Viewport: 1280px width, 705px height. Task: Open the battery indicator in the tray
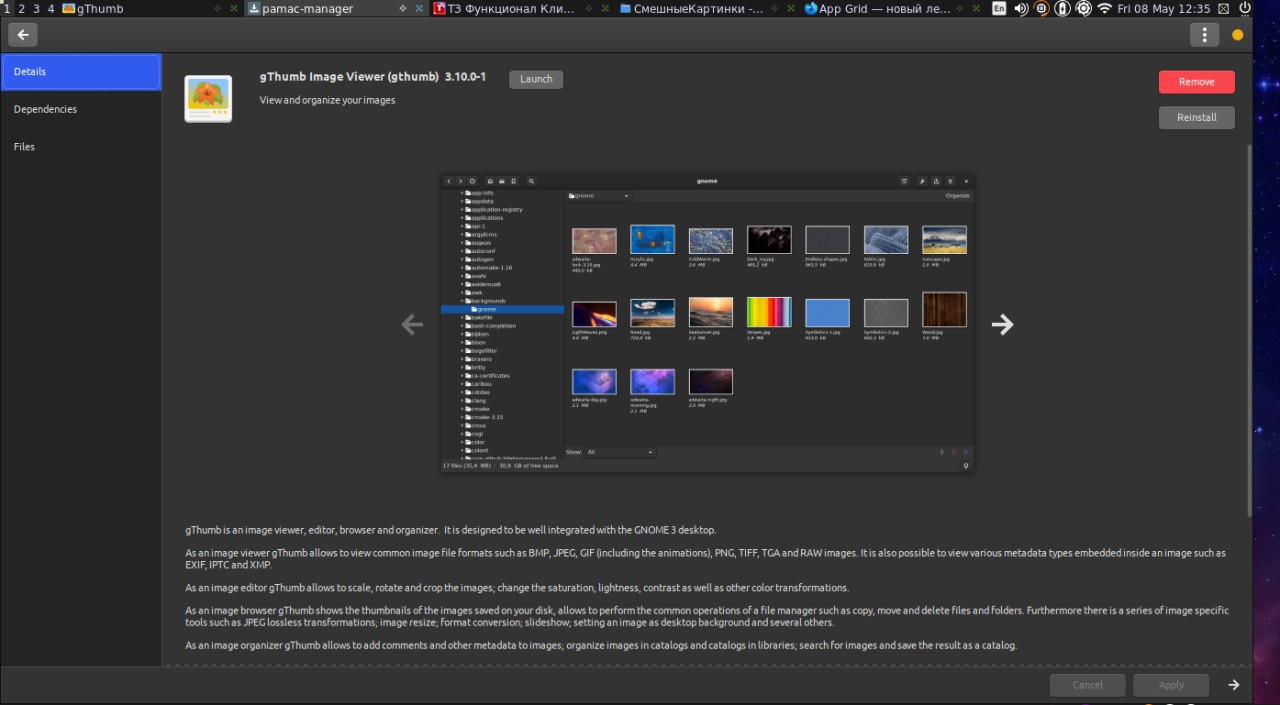[1062, 8]
